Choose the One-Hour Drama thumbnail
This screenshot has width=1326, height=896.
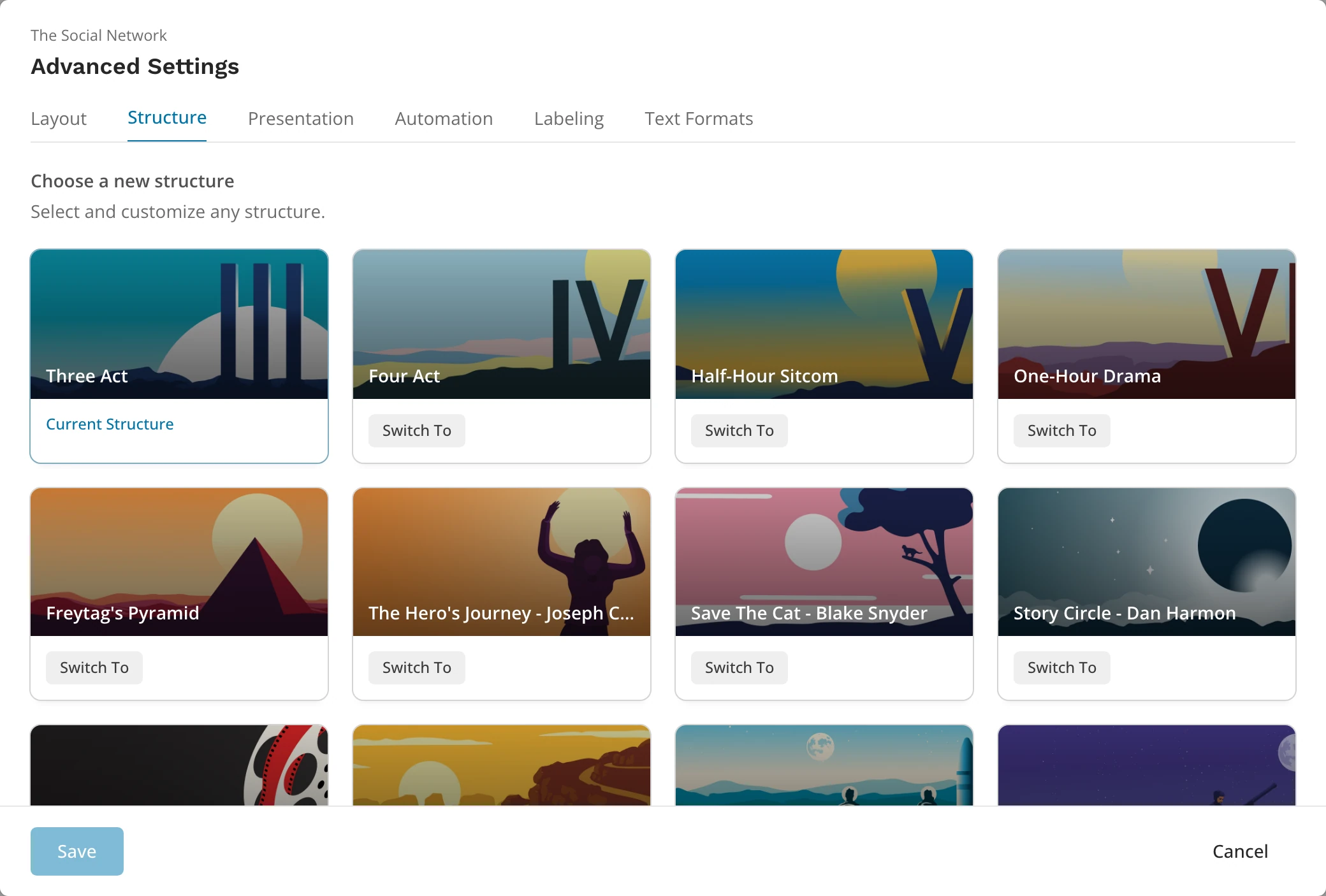pyautogui.click(x=1147, y=324)
